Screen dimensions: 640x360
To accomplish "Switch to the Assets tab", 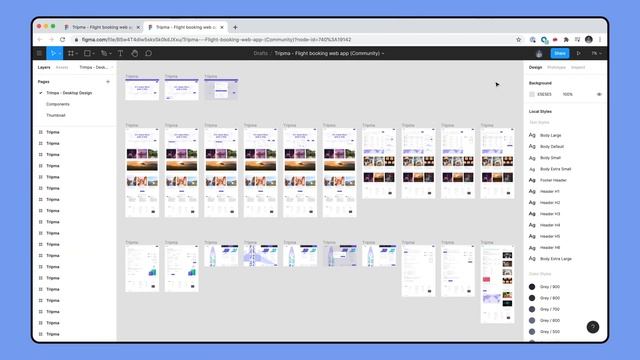I will click(62, 67).
